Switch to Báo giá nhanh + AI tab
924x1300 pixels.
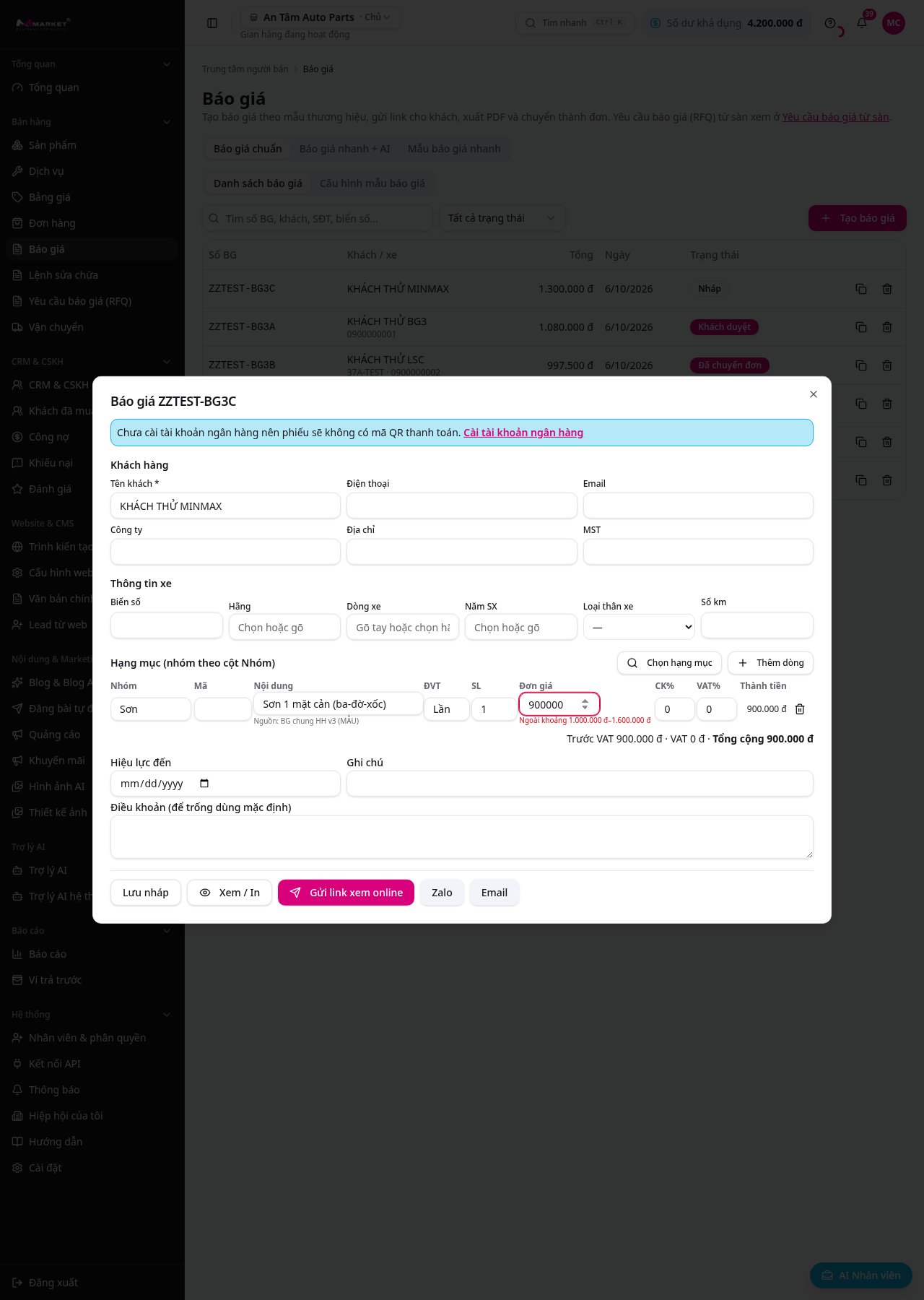click(x=345, y=149)
